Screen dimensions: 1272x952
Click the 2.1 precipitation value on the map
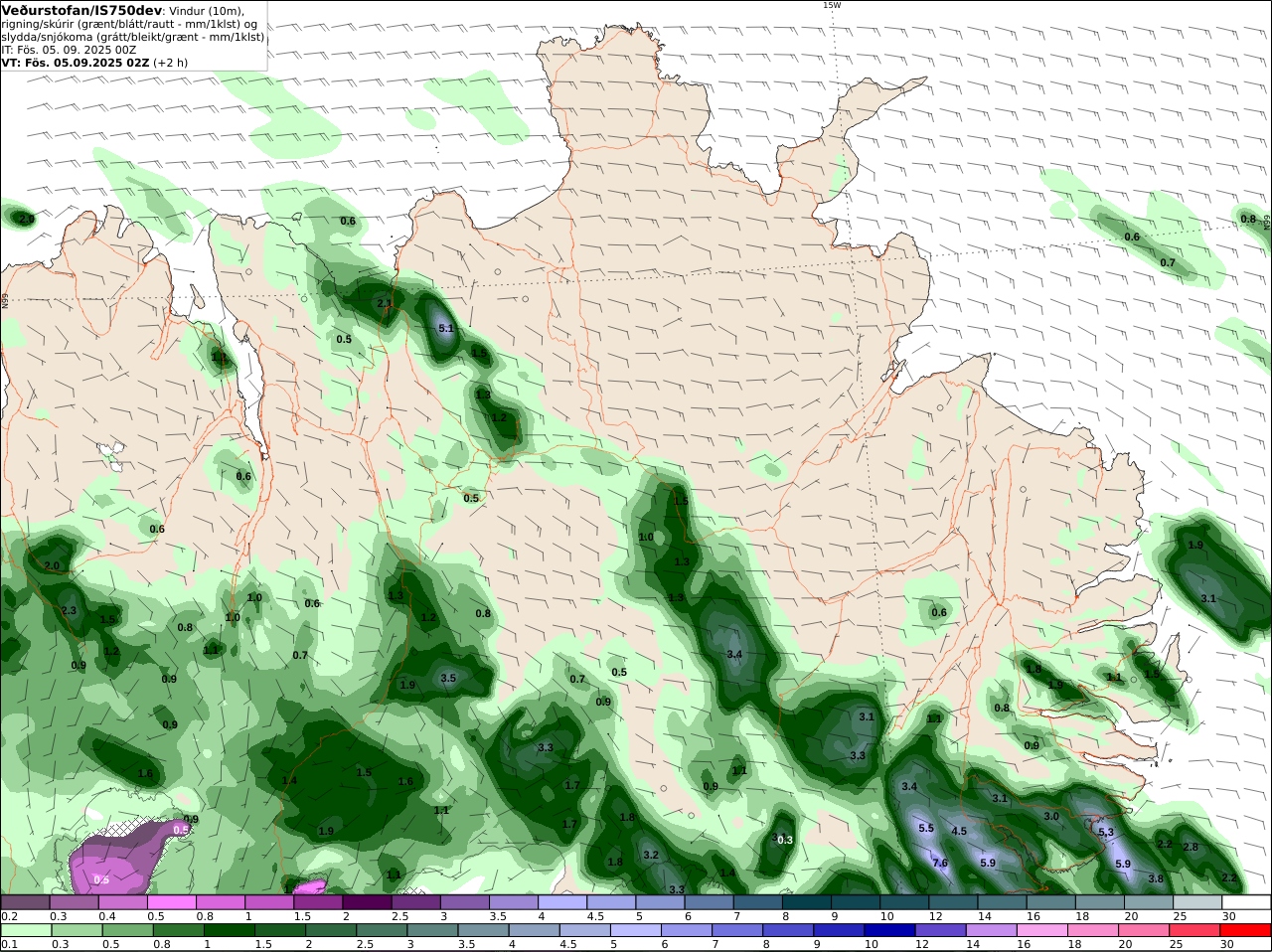click(x=386, y=303)
